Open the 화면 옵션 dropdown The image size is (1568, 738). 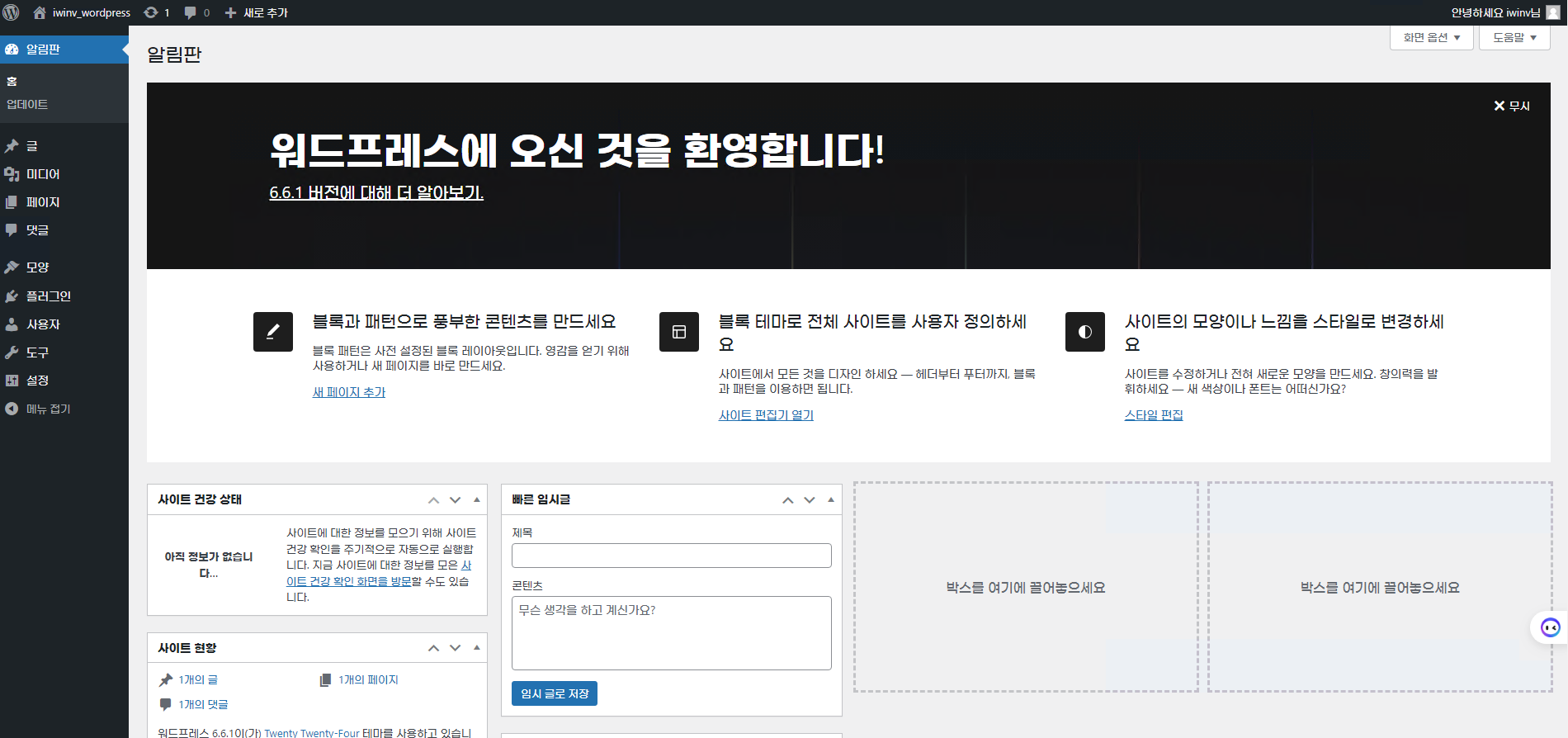coord(1432,38)
